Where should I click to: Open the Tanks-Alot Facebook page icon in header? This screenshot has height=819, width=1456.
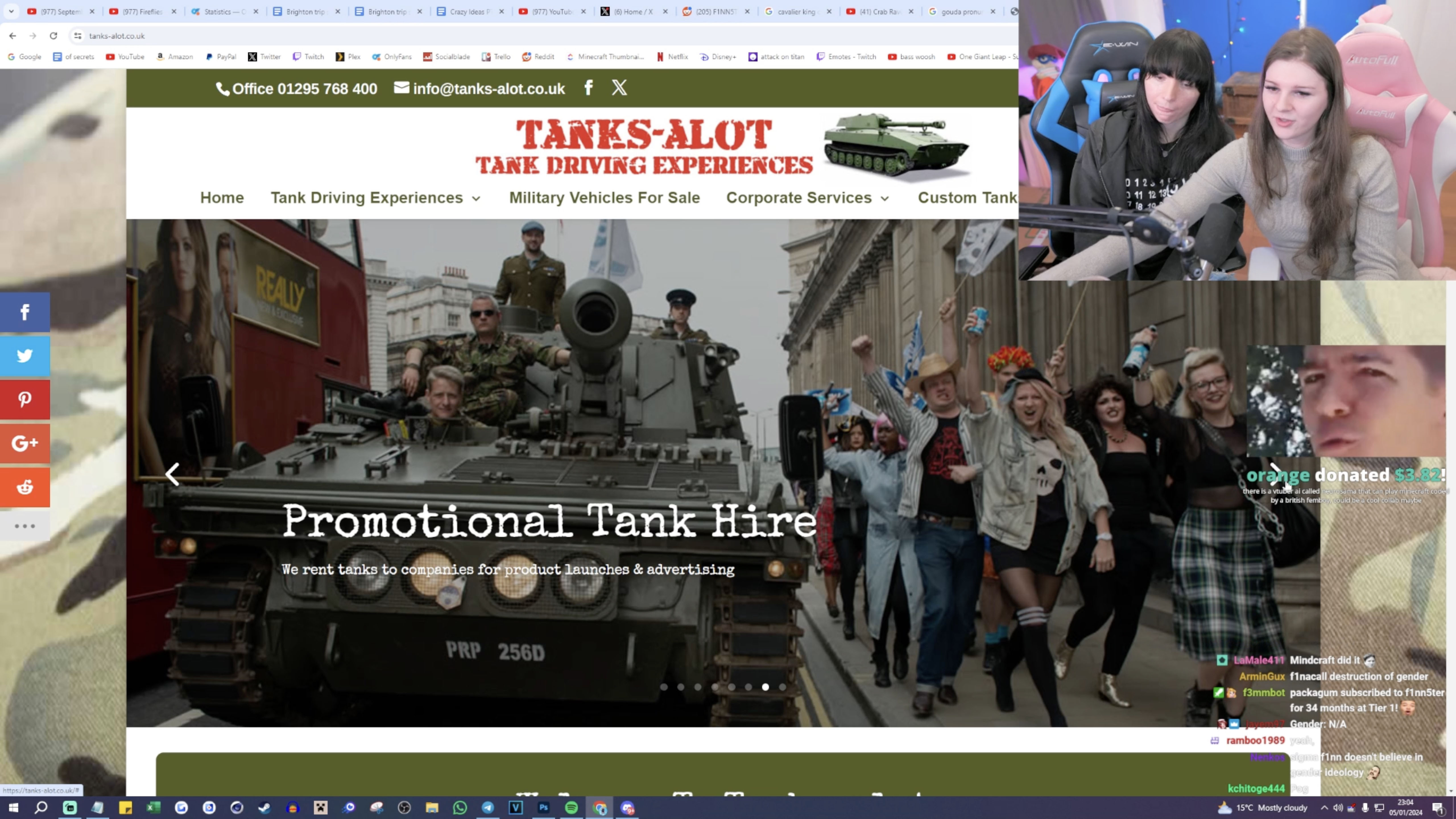588,88
